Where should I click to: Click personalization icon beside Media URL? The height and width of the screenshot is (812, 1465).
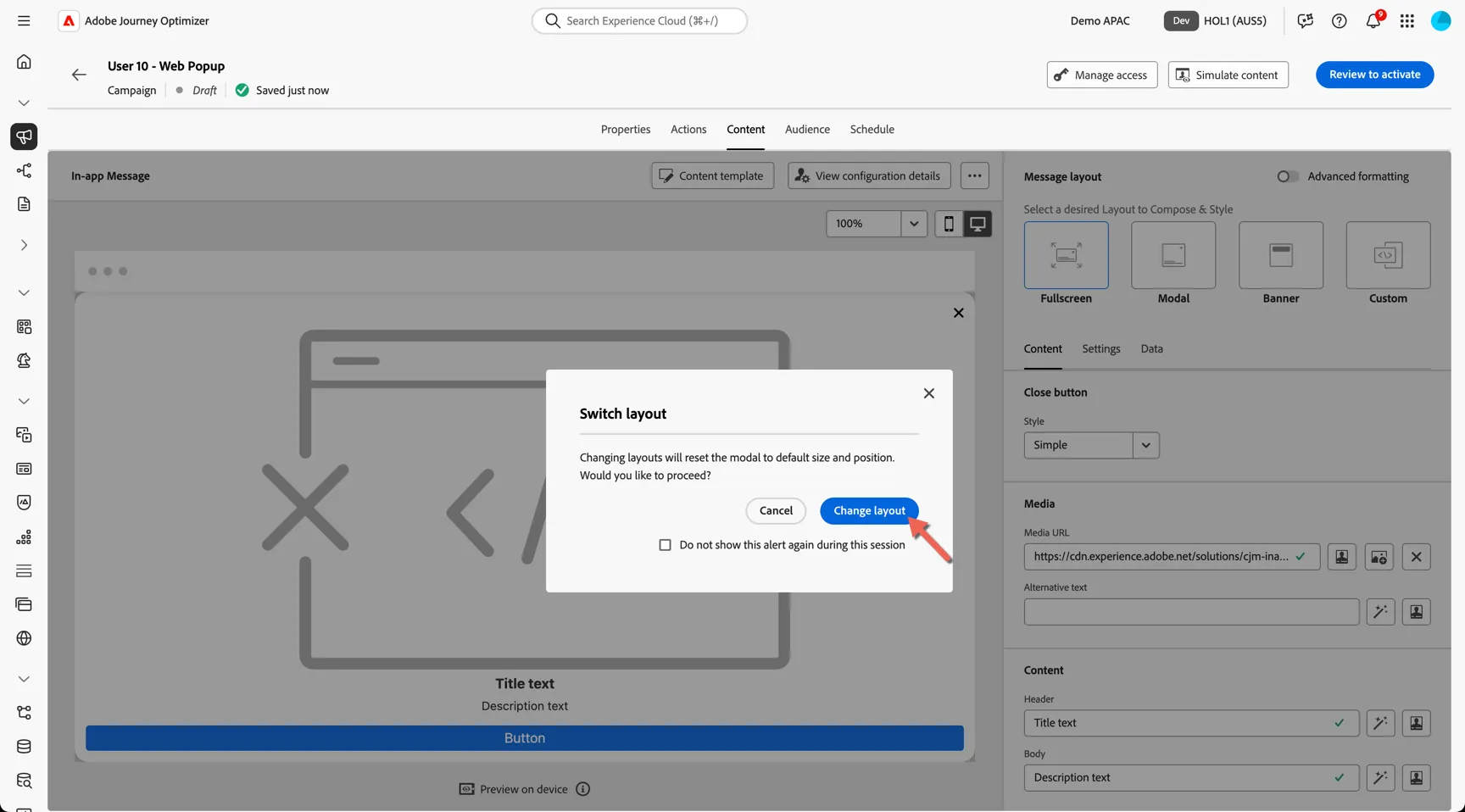[1342, 557]
